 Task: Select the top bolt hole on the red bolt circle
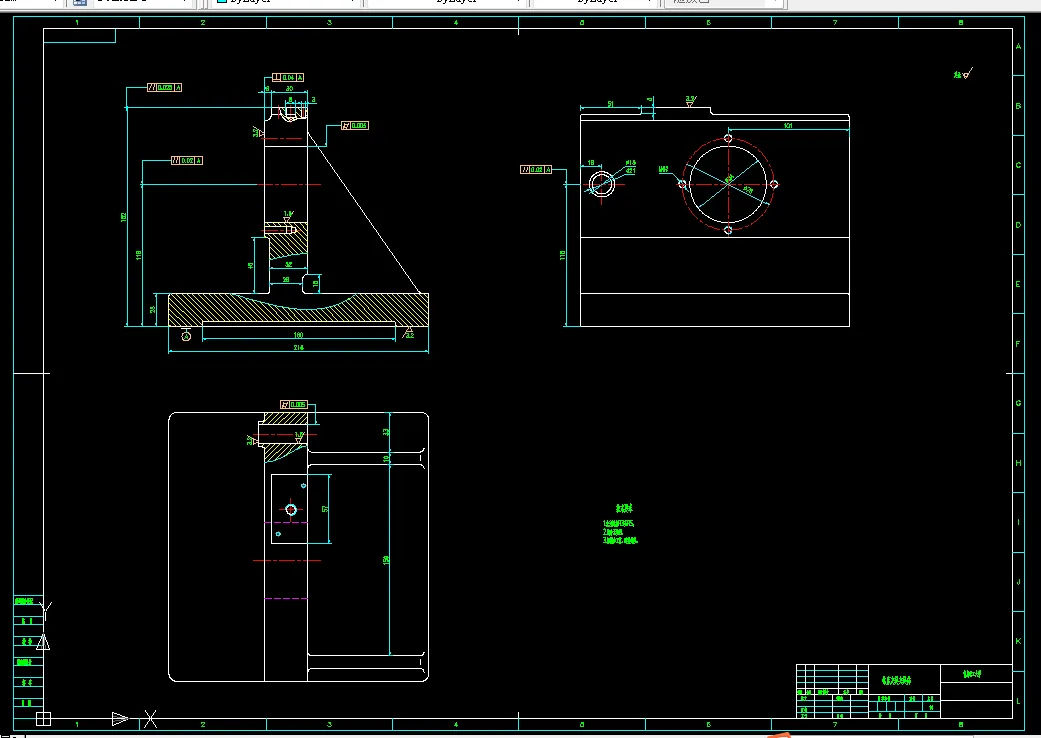coord(728,138)
